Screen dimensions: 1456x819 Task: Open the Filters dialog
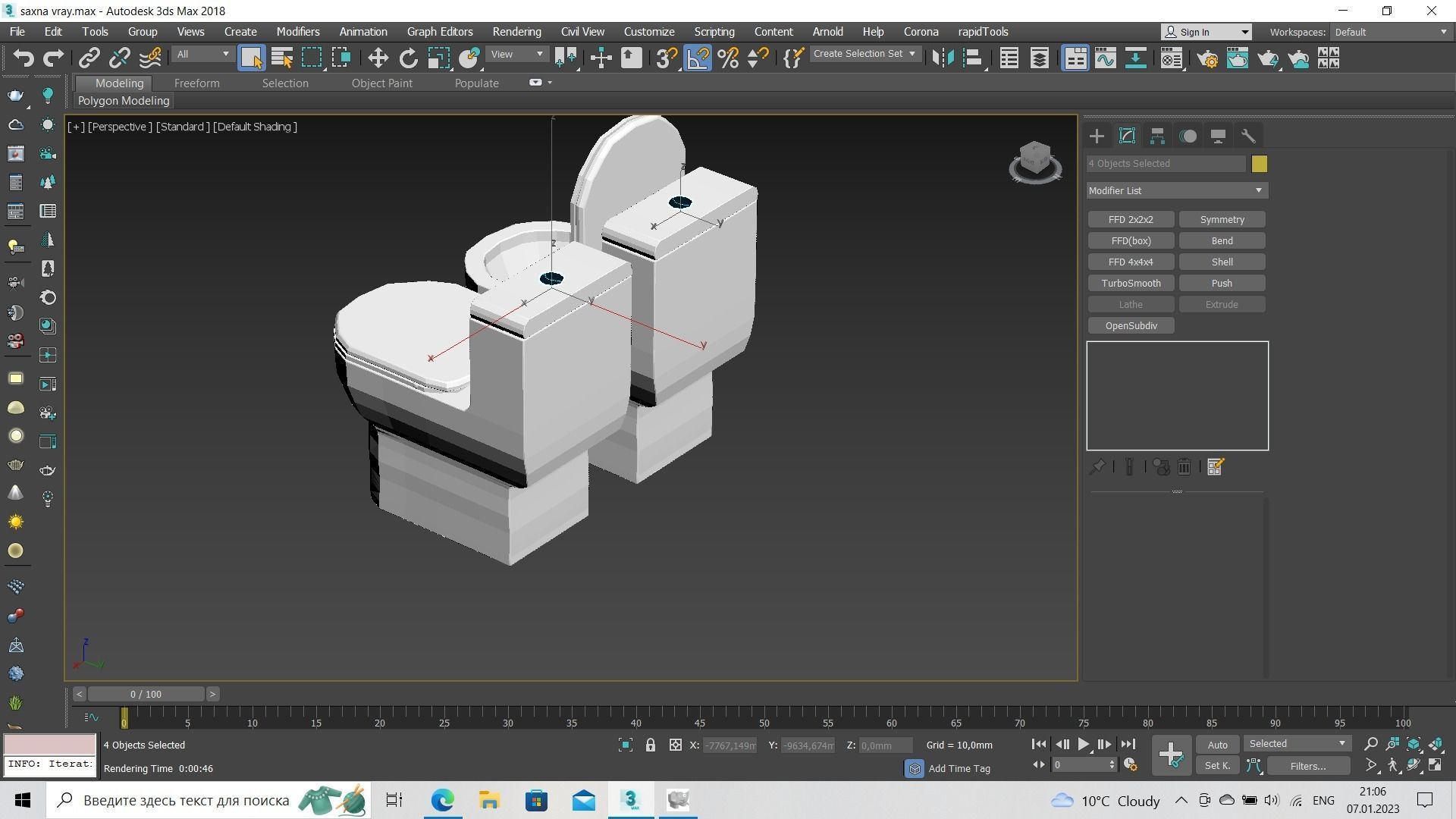(x=1309, y=766)
